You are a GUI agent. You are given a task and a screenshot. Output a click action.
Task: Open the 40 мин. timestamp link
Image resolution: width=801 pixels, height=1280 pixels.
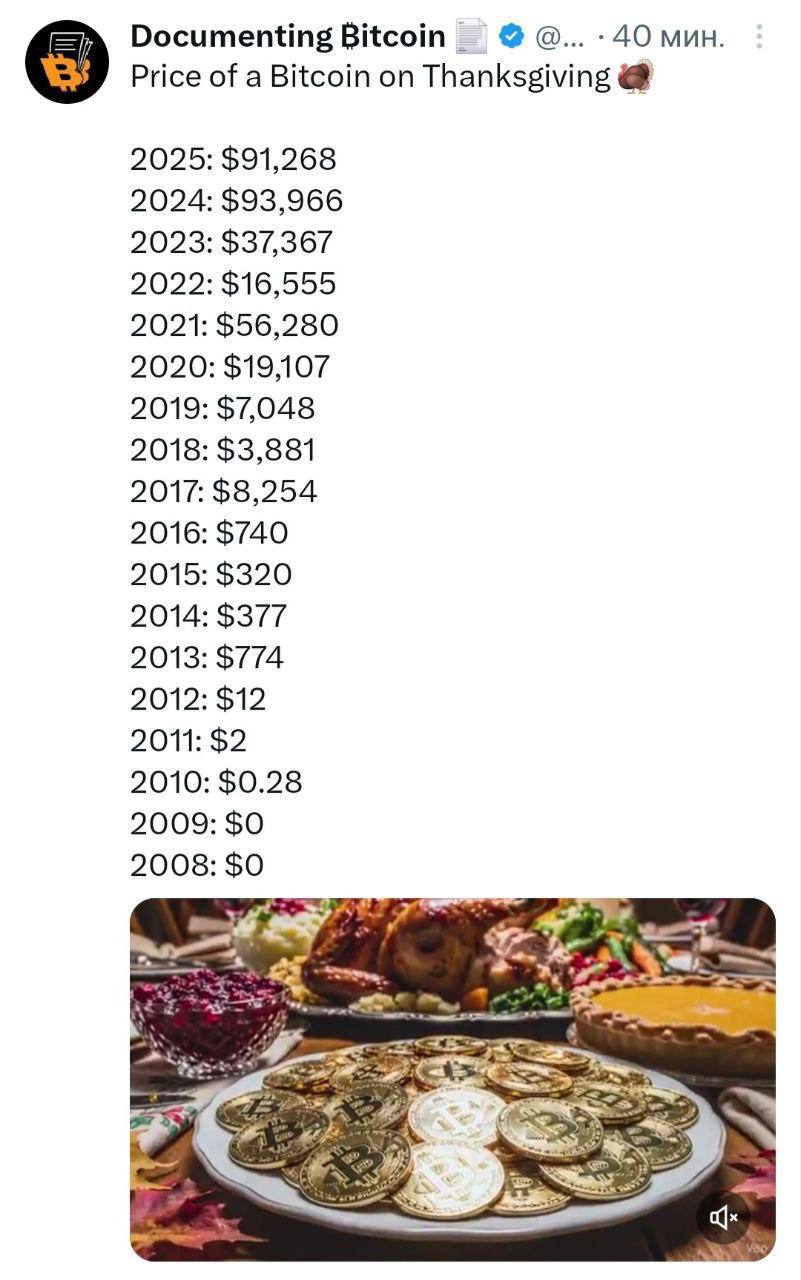[667, 37]
